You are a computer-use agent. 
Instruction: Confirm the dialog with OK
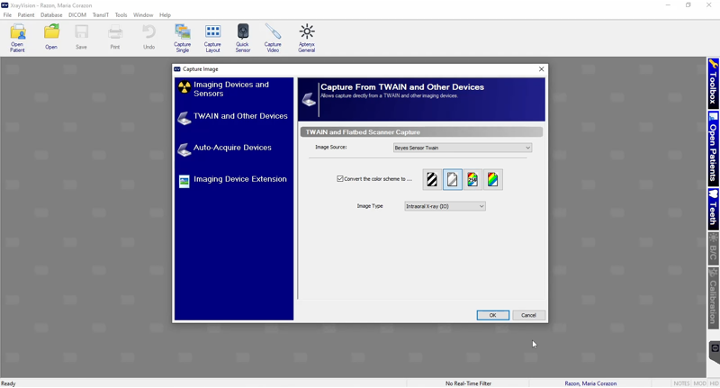[493, 315]
